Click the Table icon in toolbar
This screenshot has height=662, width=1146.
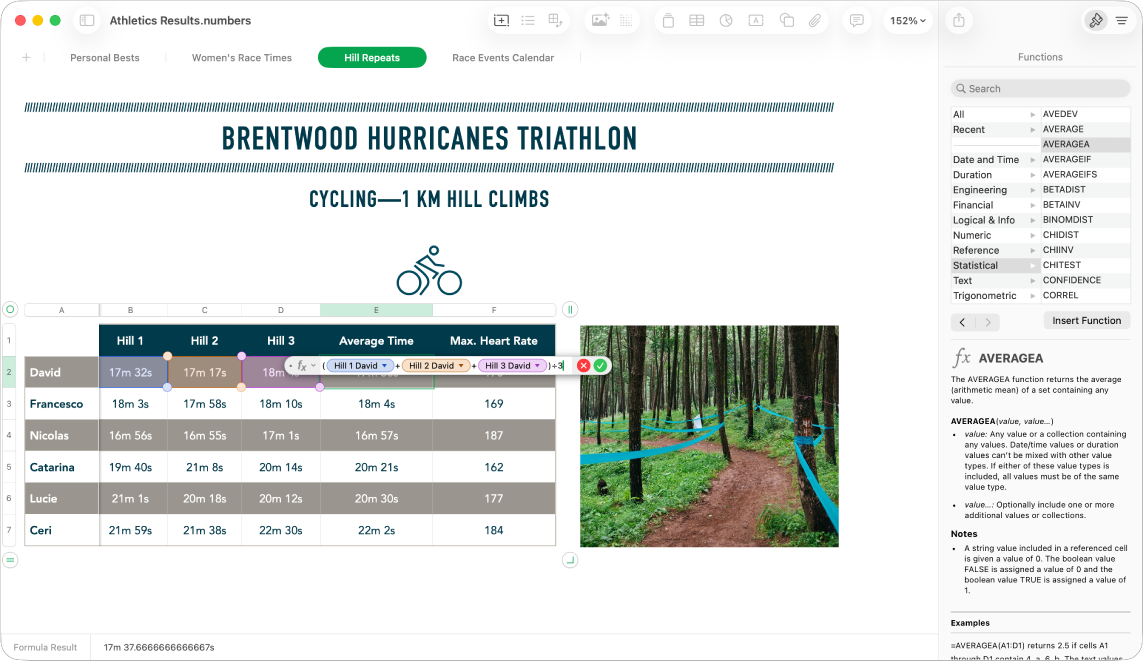pos(696,20)
